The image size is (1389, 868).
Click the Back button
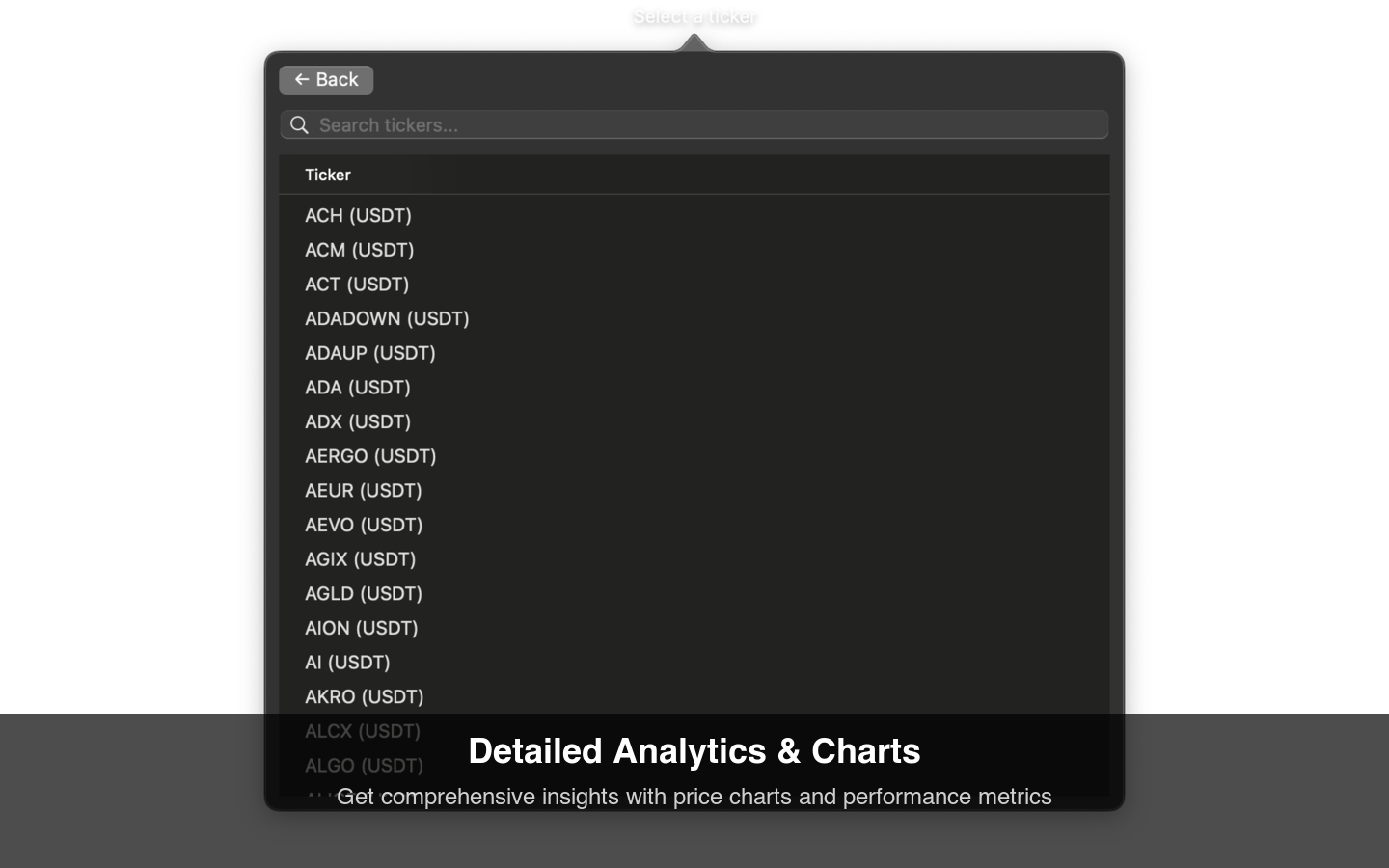pos(326,80)
